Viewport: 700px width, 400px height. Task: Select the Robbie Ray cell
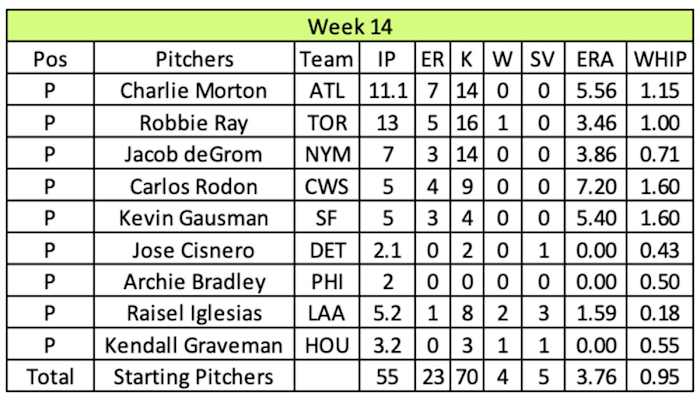coord(194,123)
